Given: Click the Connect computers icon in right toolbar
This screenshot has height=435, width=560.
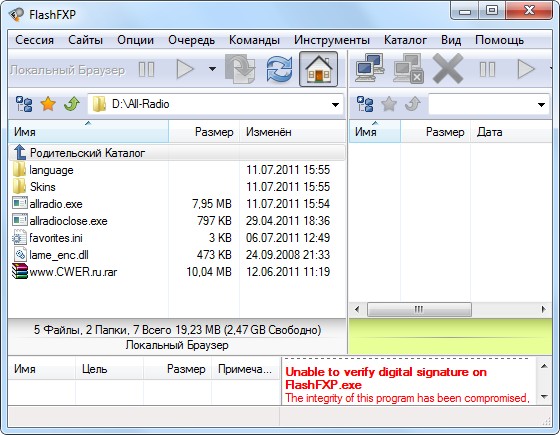Looking at the screenshot, I should (370, 68).
